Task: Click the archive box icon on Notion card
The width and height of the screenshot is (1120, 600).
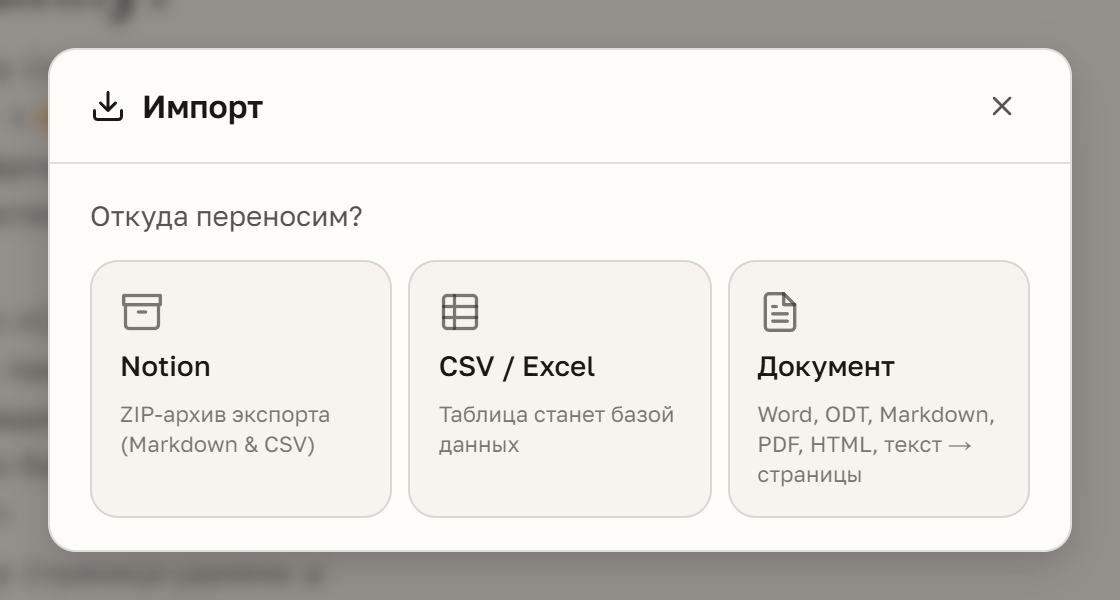Action: (x=141, y=312)
